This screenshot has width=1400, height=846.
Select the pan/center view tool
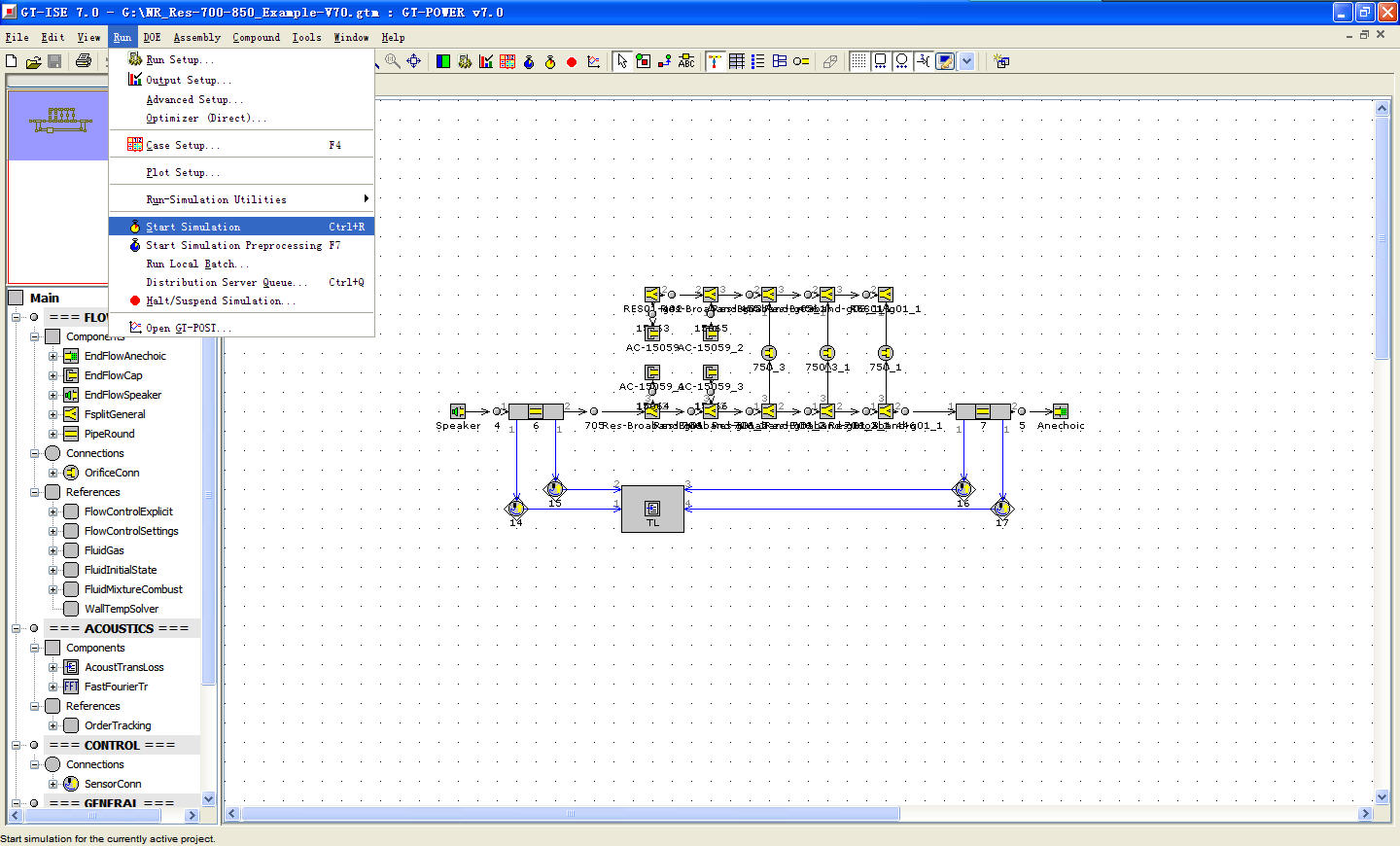414,61
